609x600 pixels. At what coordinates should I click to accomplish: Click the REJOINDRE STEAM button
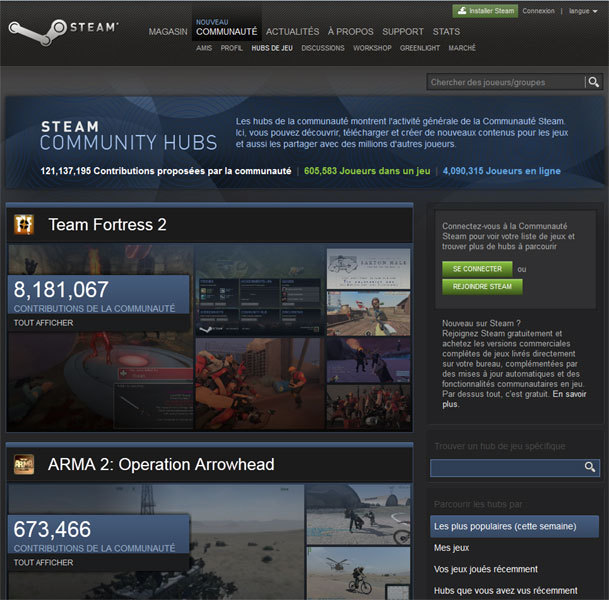pyautogui.click(x=482, y=287)
